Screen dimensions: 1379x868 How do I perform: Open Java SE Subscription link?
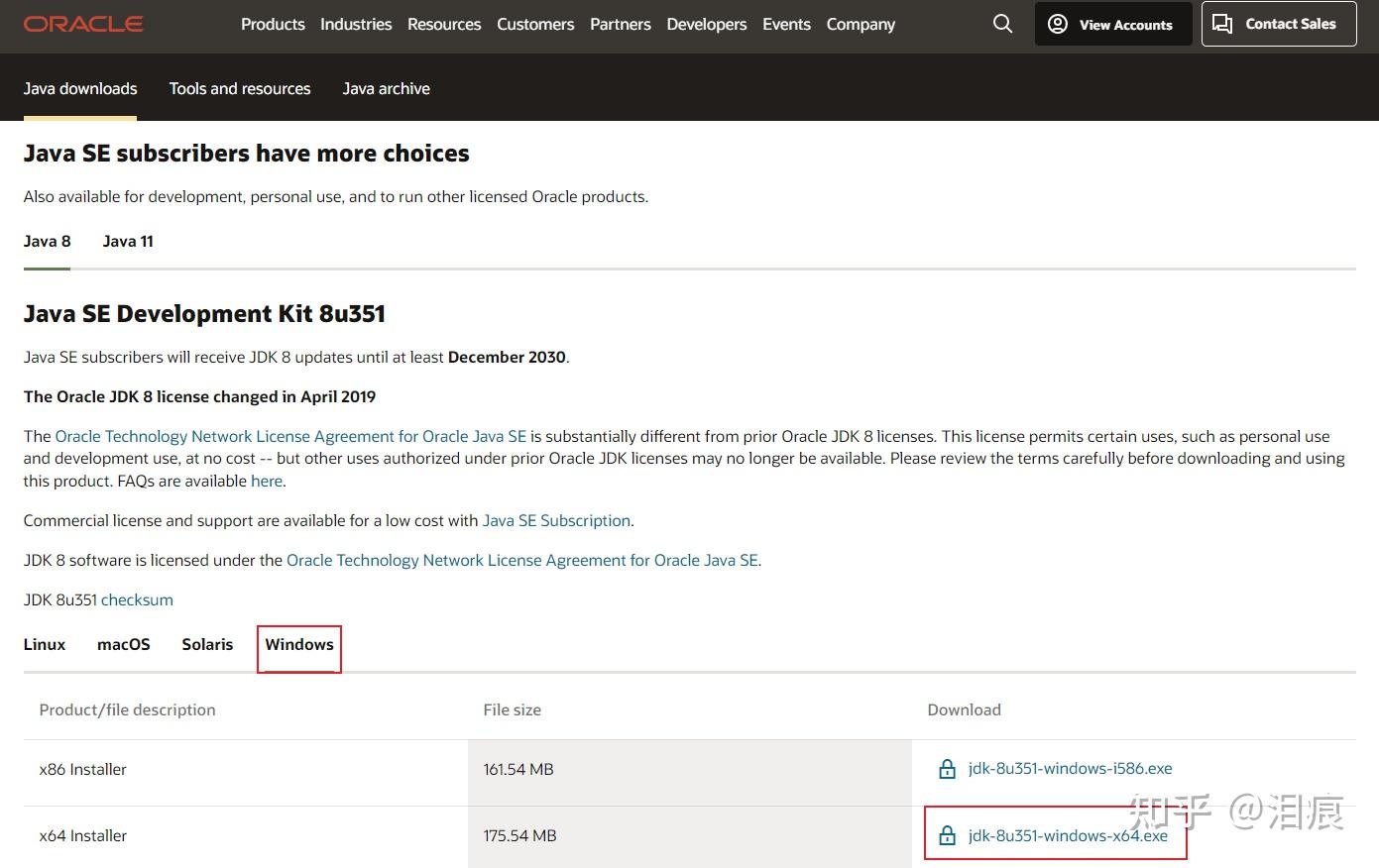(x=556, y=520)
